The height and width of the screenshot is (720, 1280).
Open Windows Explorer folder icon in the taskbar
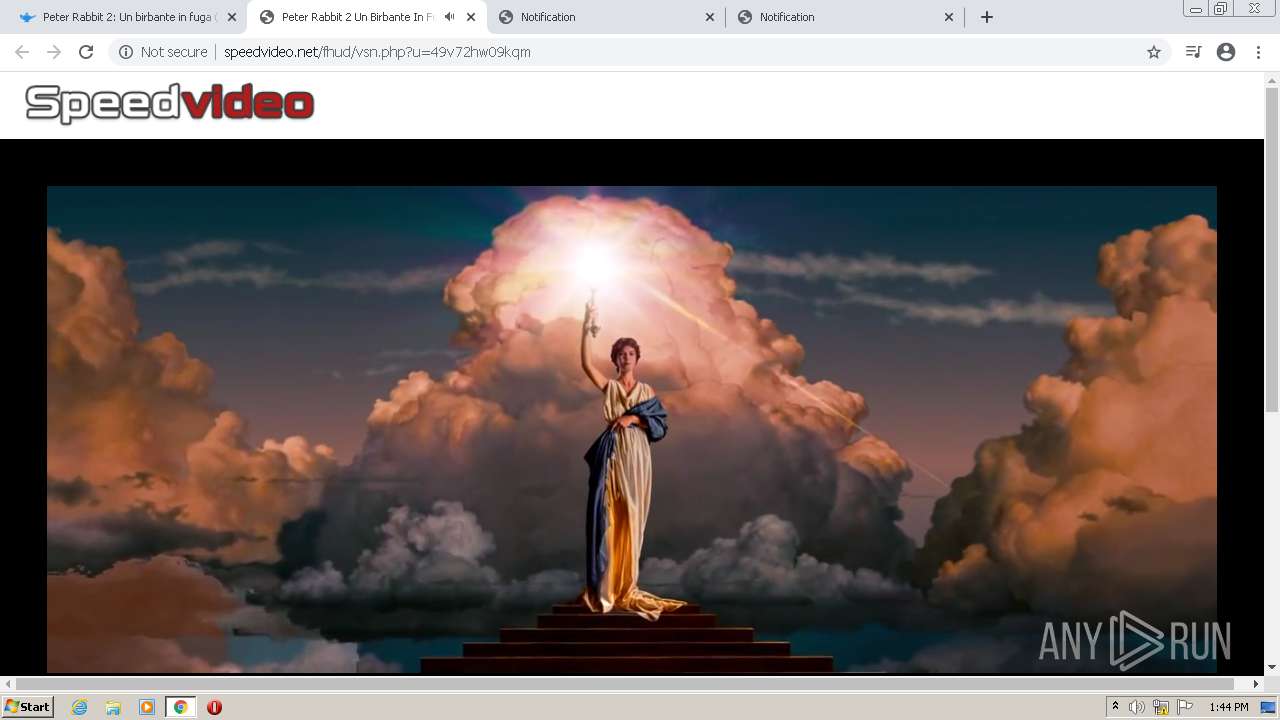[x=113, y=707]
